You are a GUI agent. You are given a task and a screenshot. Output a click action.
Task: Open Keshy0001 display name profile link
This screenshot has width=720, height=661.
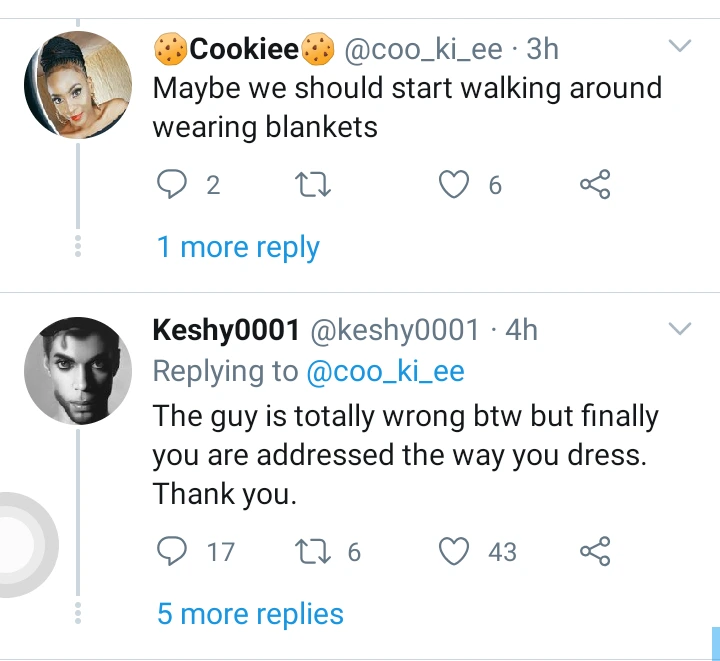point(226,330)
